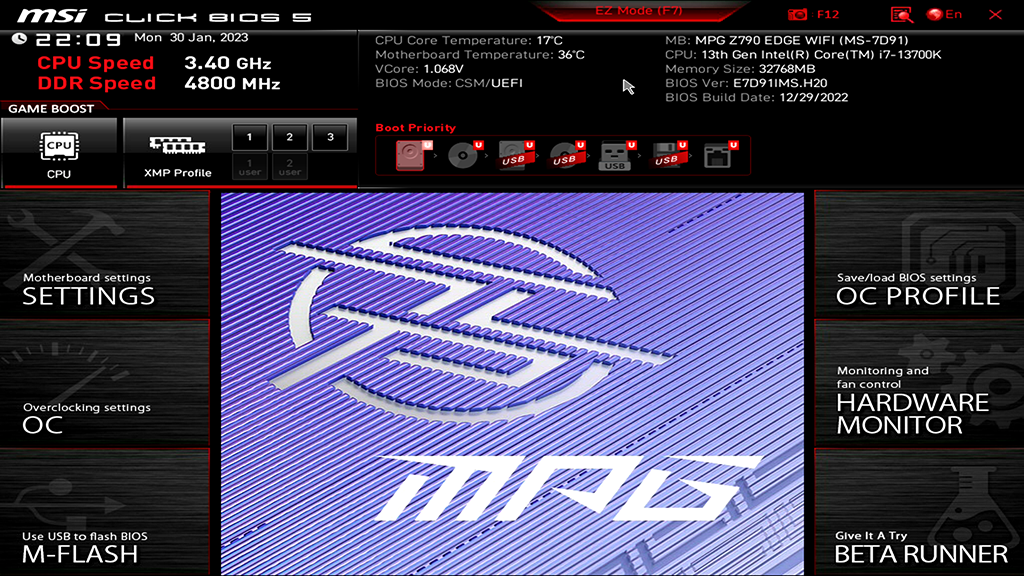Click the BIOS Ver E7D91IMS.H20 line
Image resolution: width=1024 pixels, height=576 pixels.
pyautogui.click(x=746, y=83)
